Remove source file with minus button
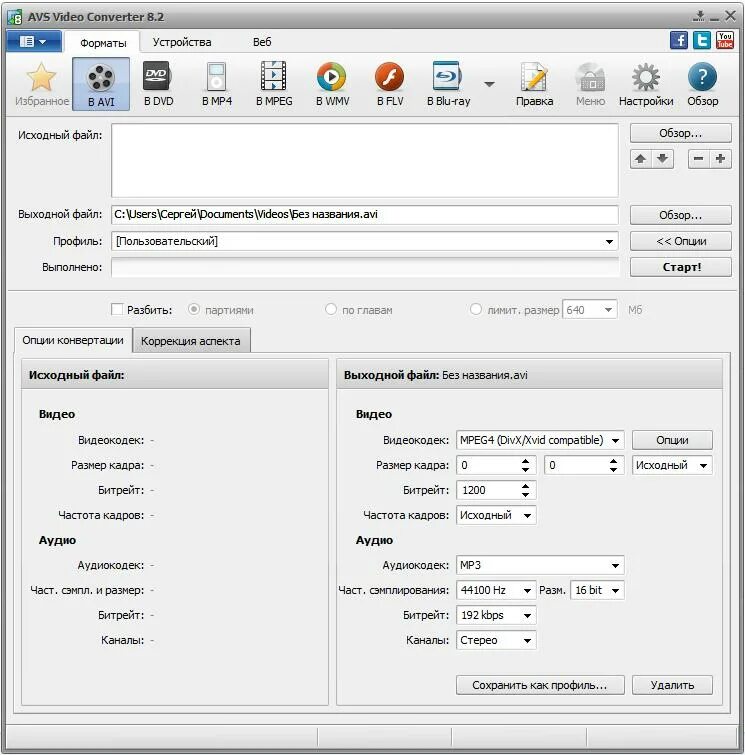Screen dimensions: 745x755 (x=698, y=158)
